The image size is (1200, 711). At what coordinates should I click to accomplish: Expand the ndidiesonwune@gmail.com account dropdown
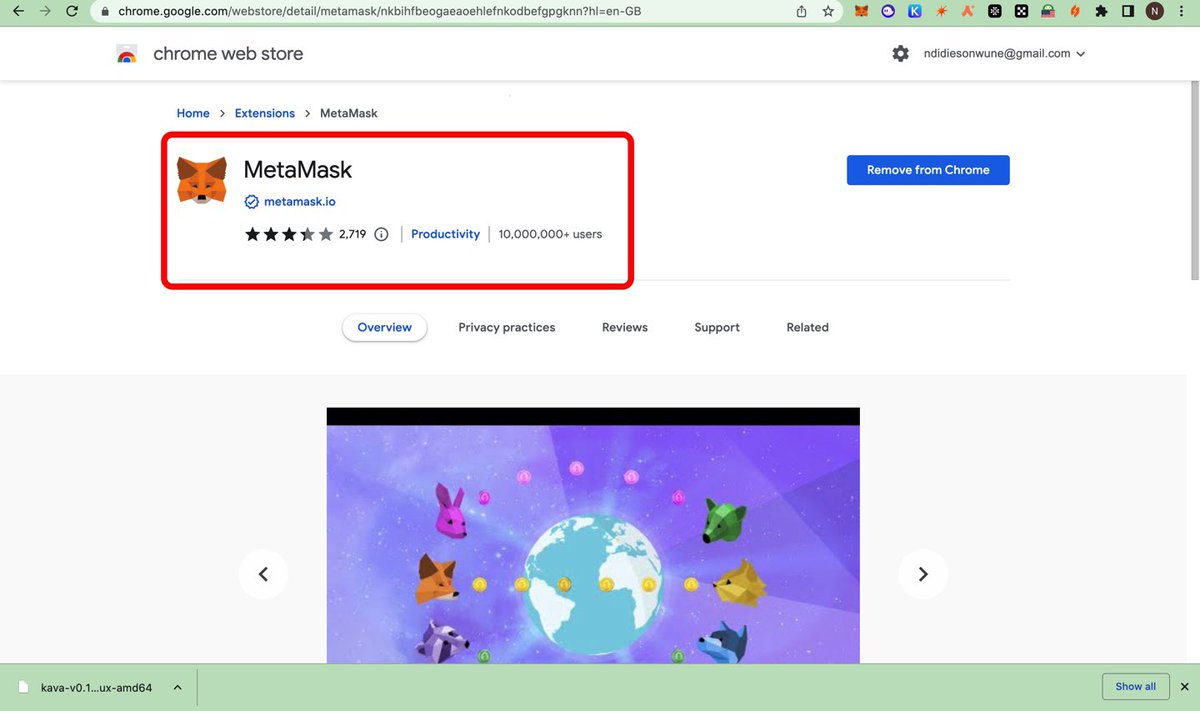[x=1003, y=54]
